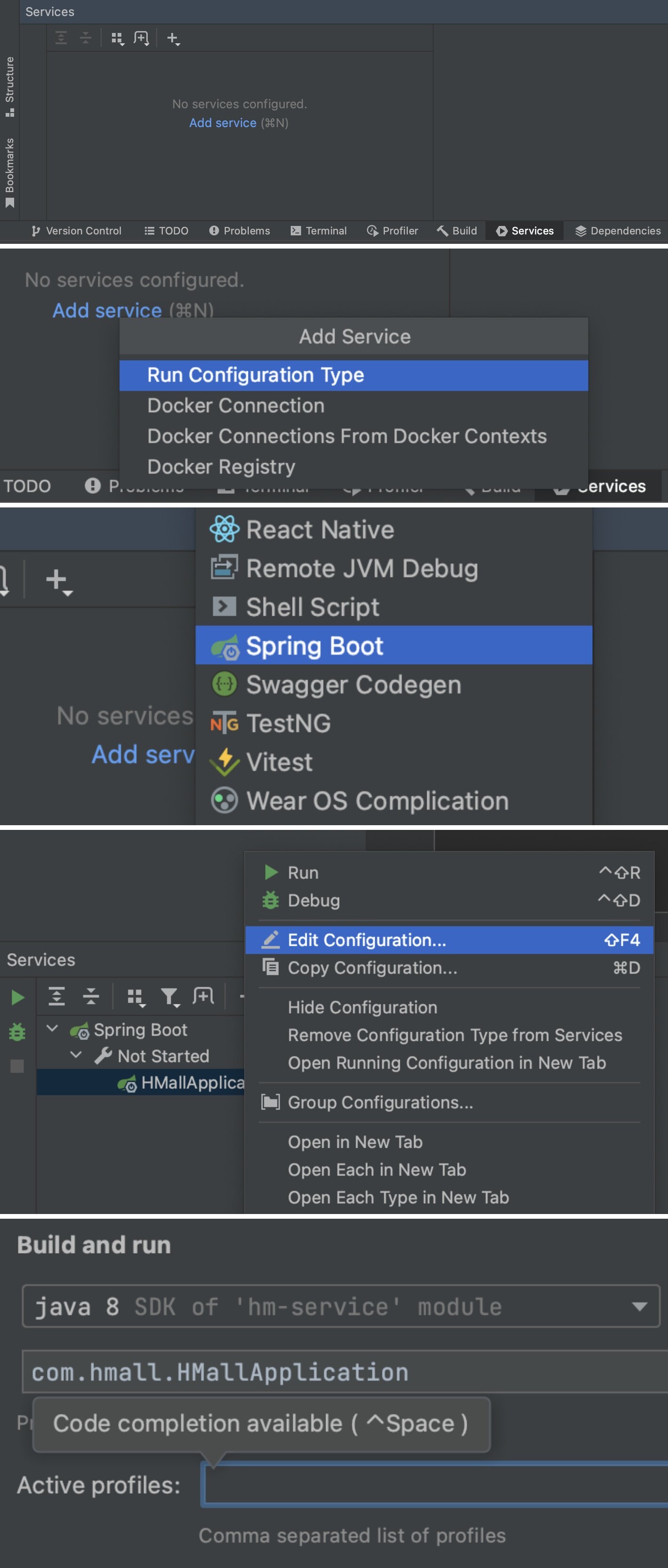Select Spring Boot from the configuration list
The image size is (668, 1568).
[314, 646]
